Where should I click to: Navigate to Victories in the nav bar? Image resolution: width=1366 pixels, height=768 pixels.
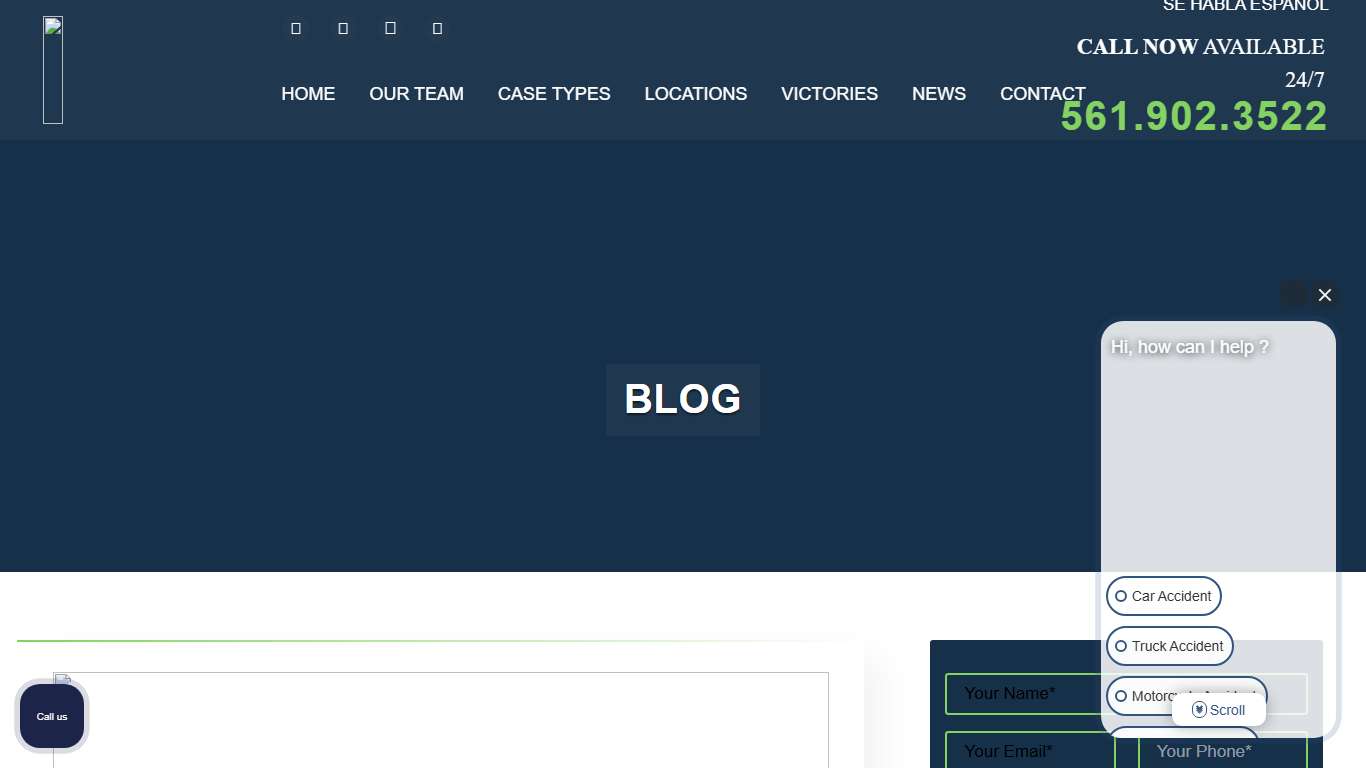[829, 94]
